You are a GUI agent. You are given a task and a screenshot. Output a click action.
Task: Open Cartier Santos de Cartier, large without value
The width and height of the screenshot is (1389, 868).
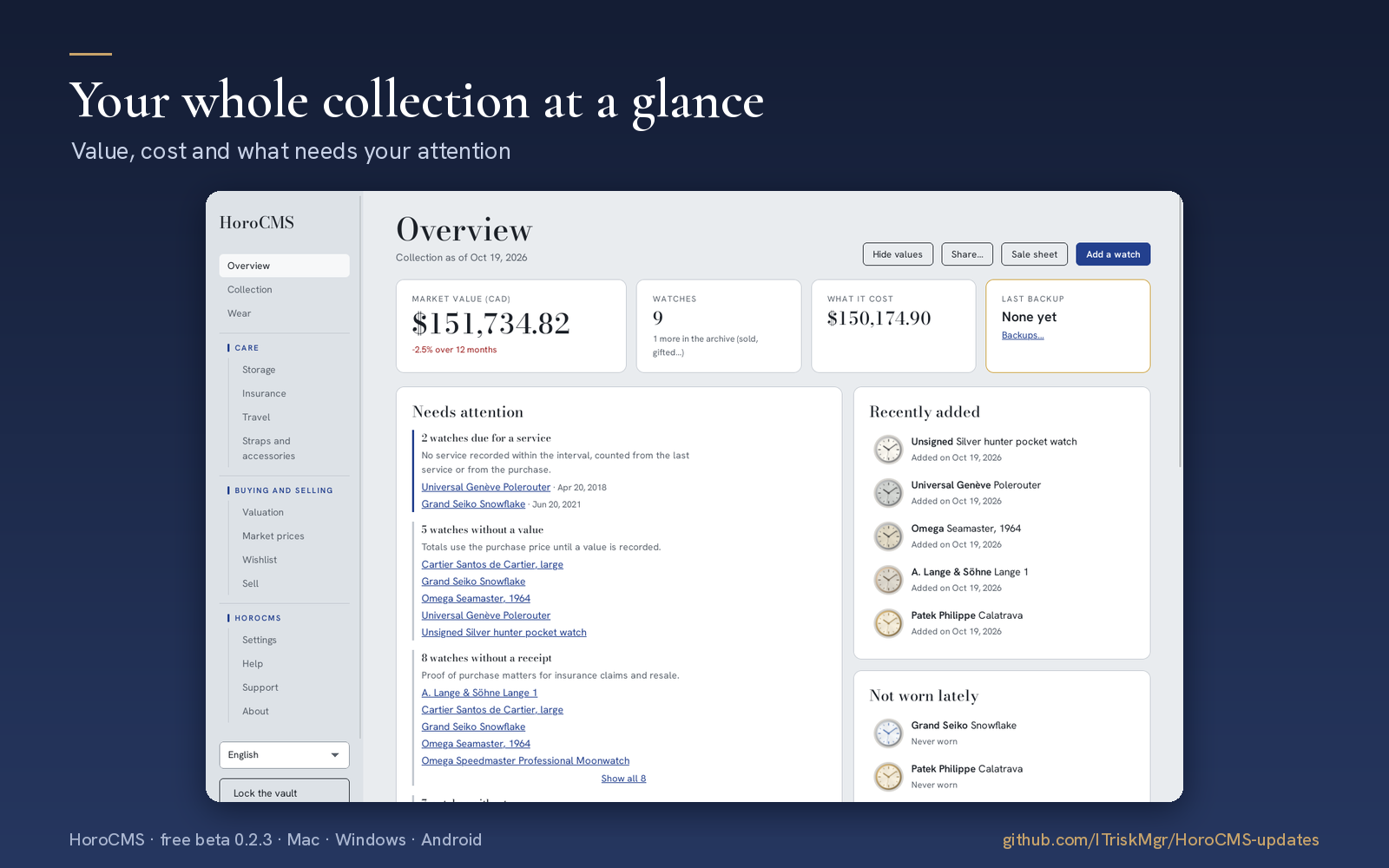tap(492, 564)
